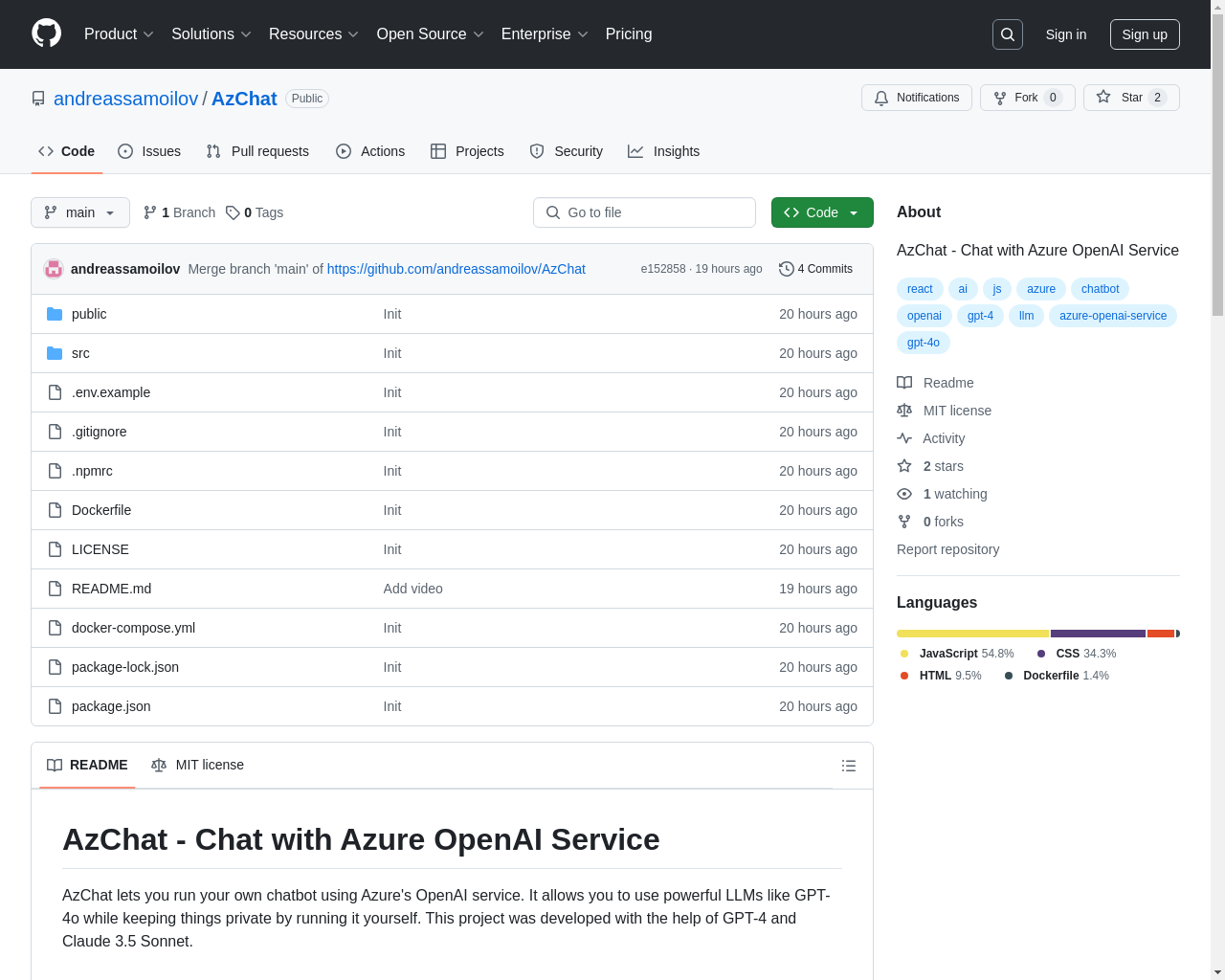Click Report repository link

coord(947,549)
